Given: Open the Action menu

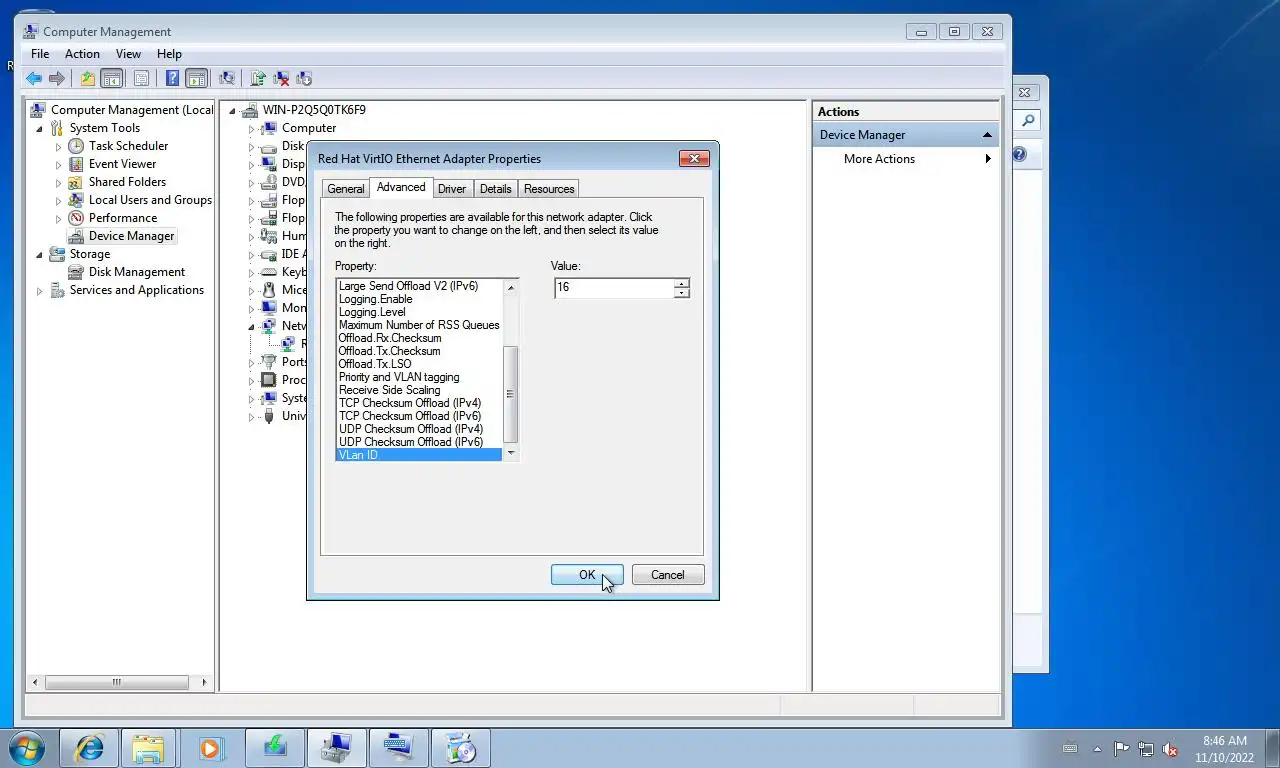Looking at the screenshot, I should 82,54.
